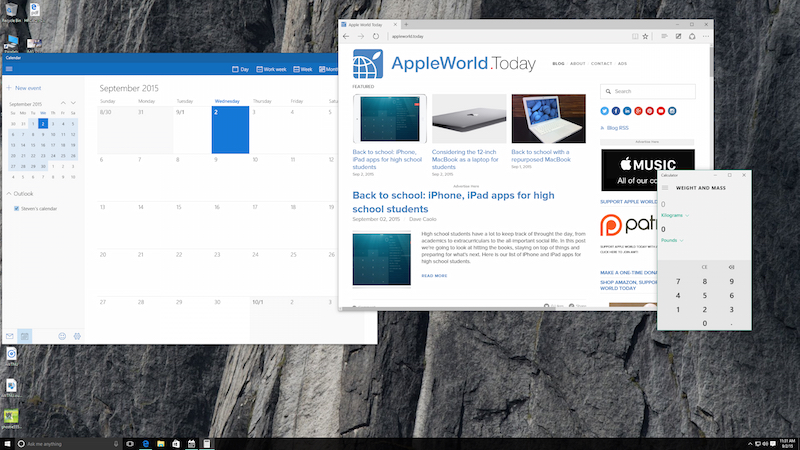Click the New event plus button
The width and height of the screenshot is (800, 450).
pos(9,88)
